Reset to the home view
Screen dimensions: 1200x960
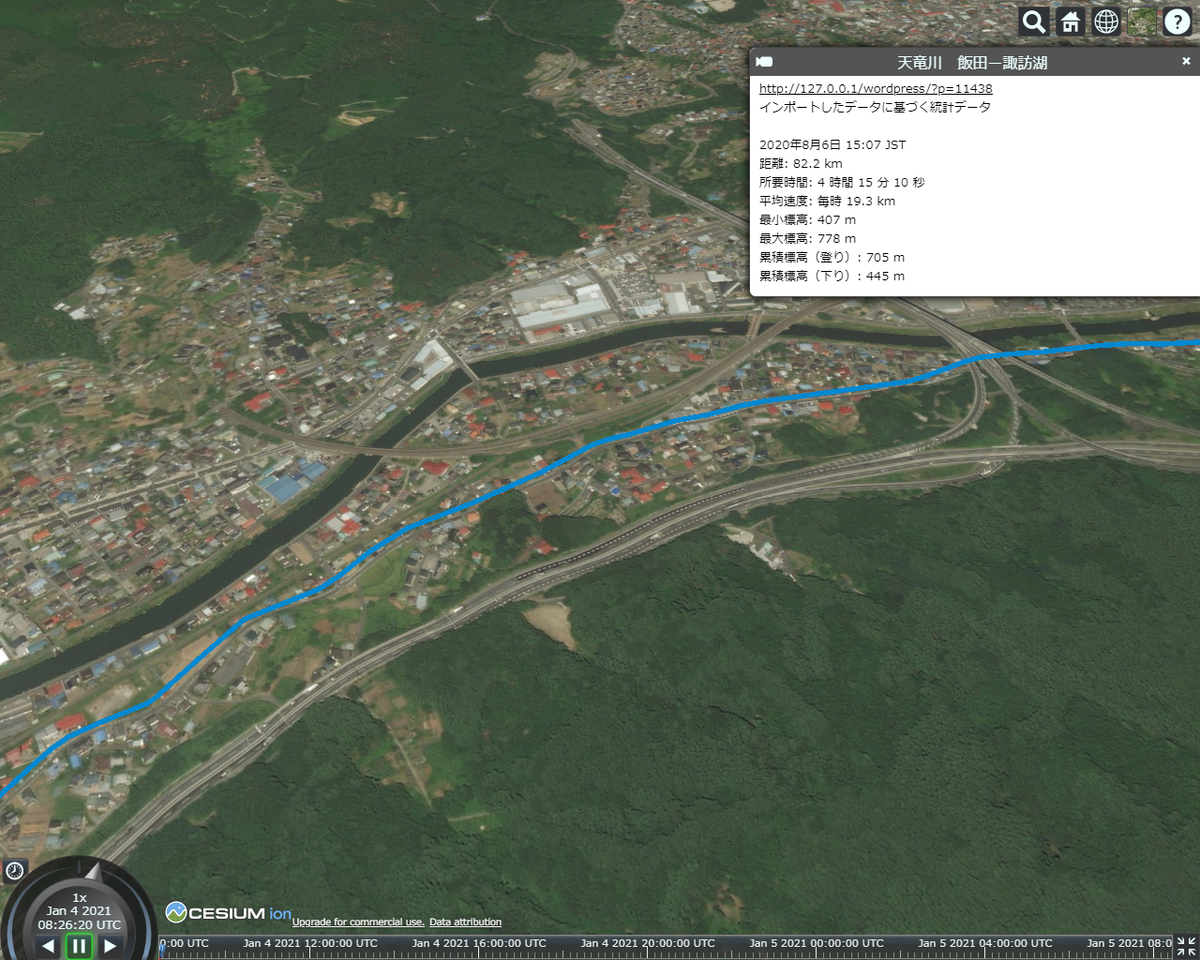click(x=1070, y=21)
